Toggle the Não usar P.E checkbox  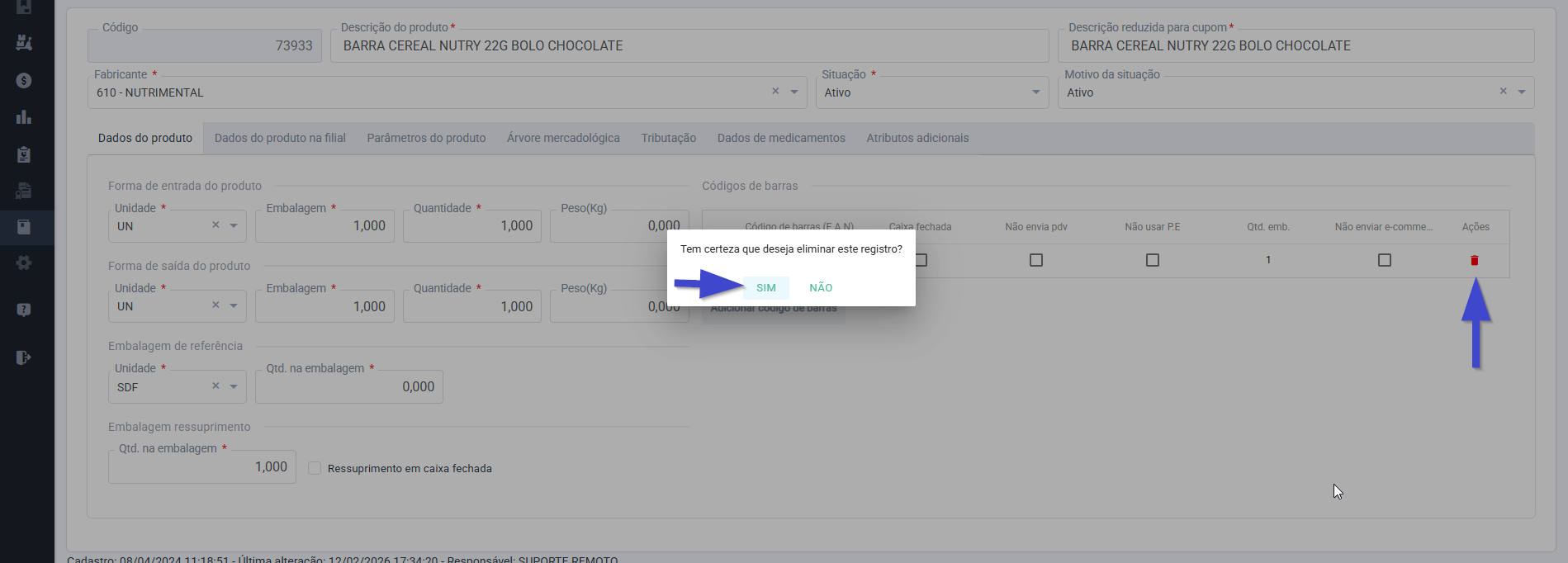(x=1153, y=260)
